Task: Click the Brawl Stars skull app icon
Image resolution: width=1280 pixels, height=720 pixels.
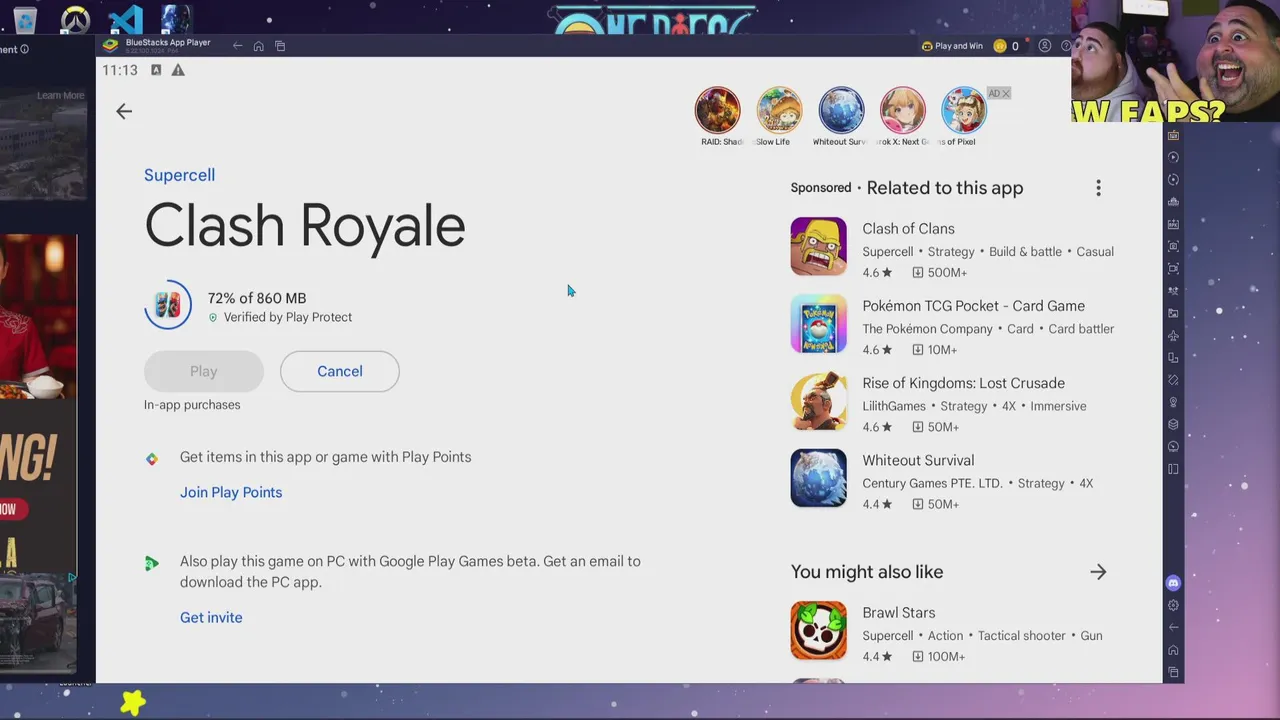Action: [819, 631]
